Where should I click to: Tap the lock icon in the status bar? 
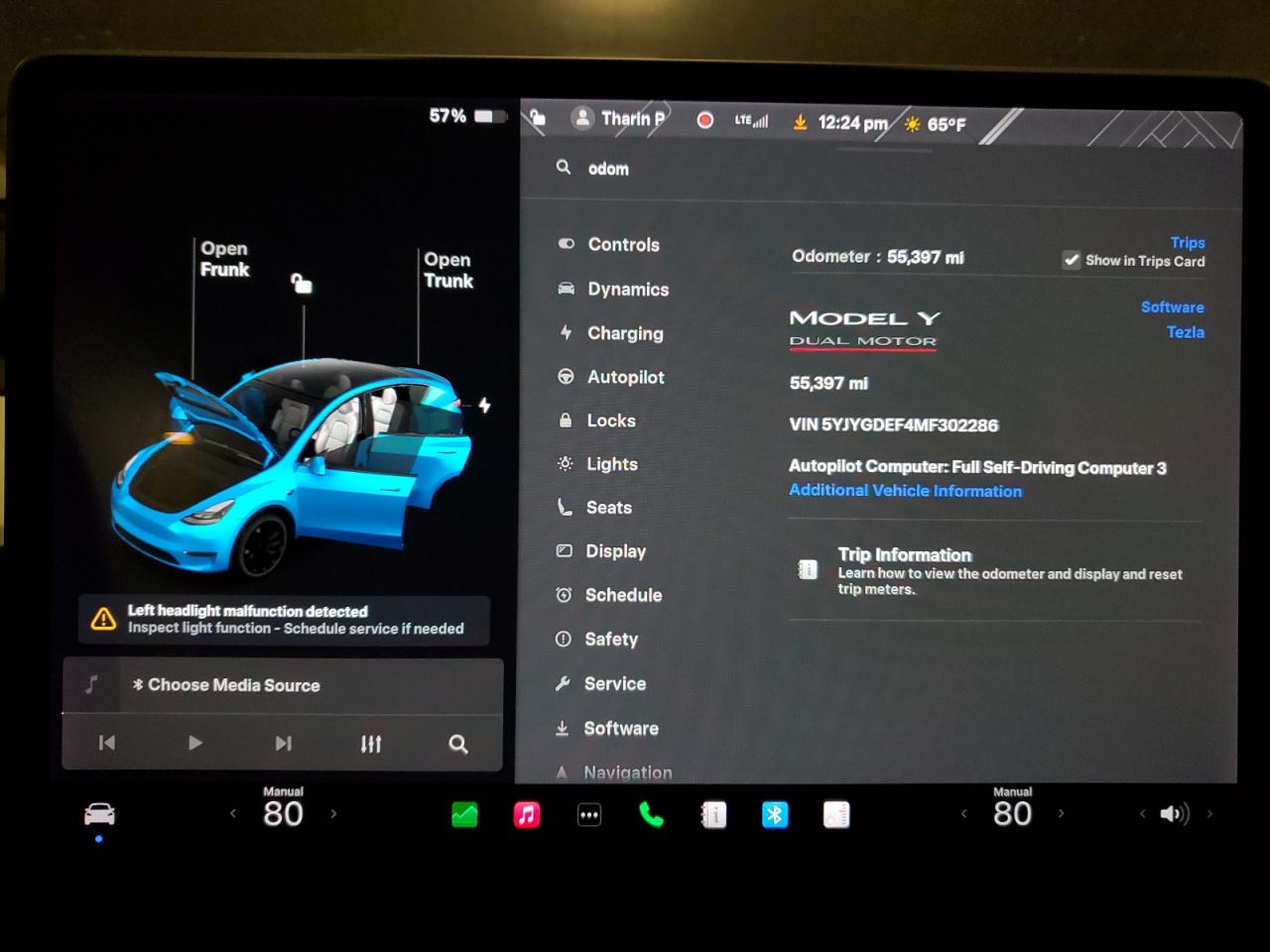pyautogui.click(x=537, y=118)
